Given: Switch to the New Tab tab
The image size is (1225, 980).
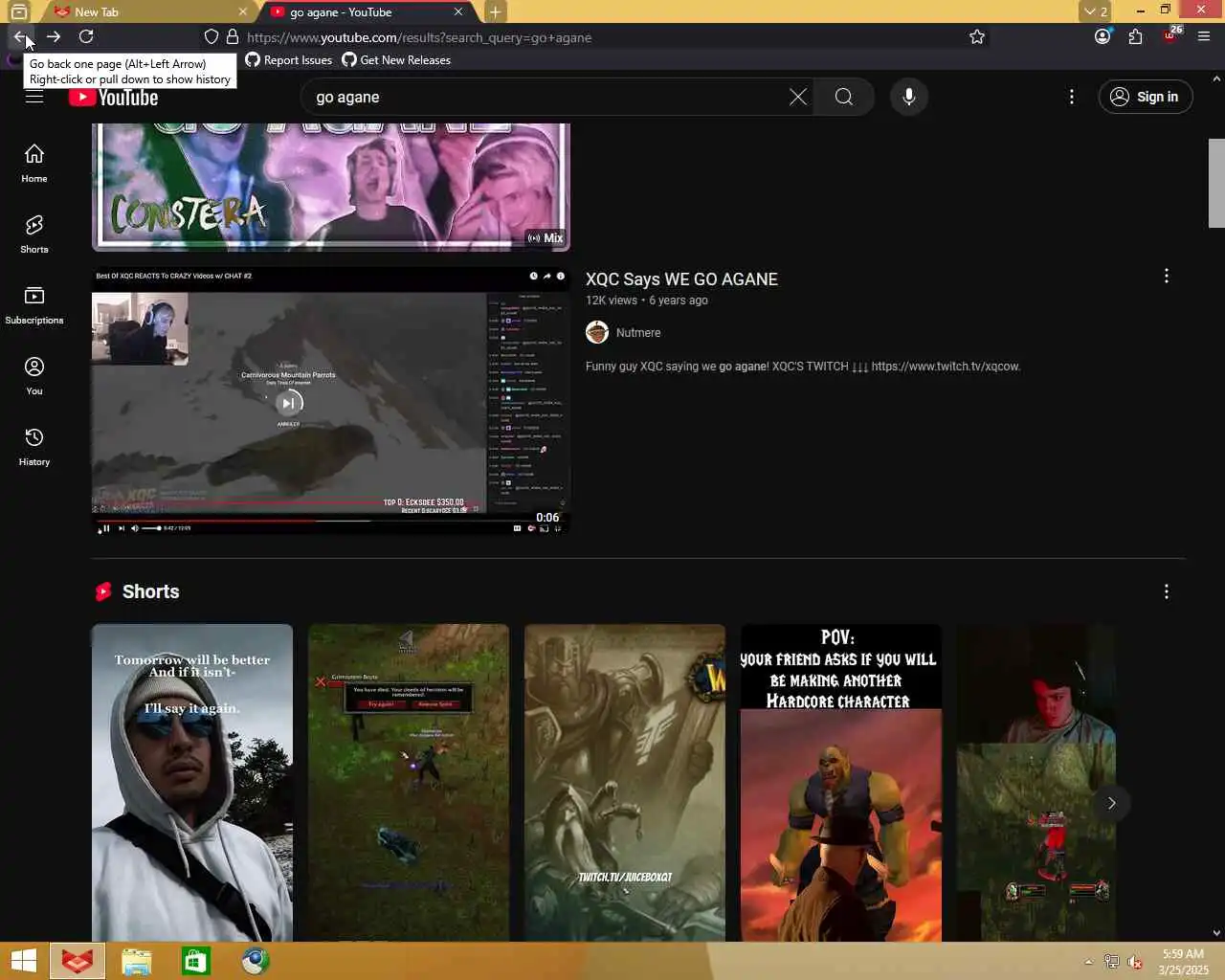Looking at the screenshot, I should [x=149, y=11].
